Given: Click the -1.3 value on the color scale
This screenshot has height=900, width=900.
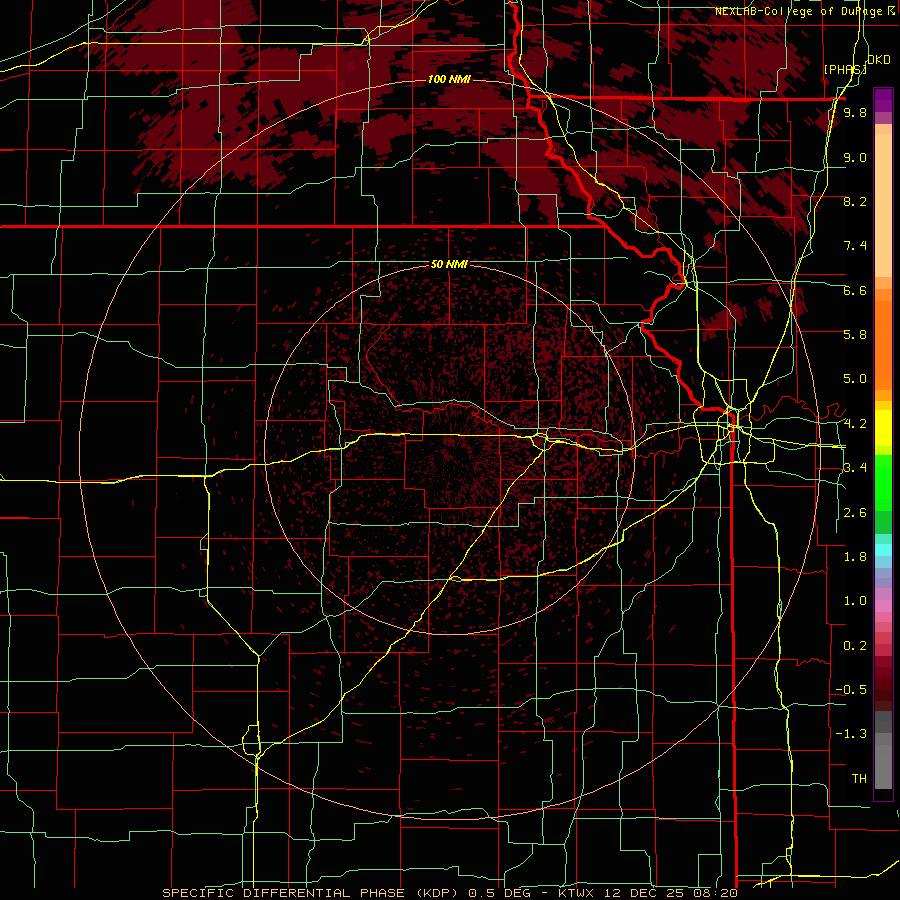Looking at the screenshot, I should click(851, 735).
